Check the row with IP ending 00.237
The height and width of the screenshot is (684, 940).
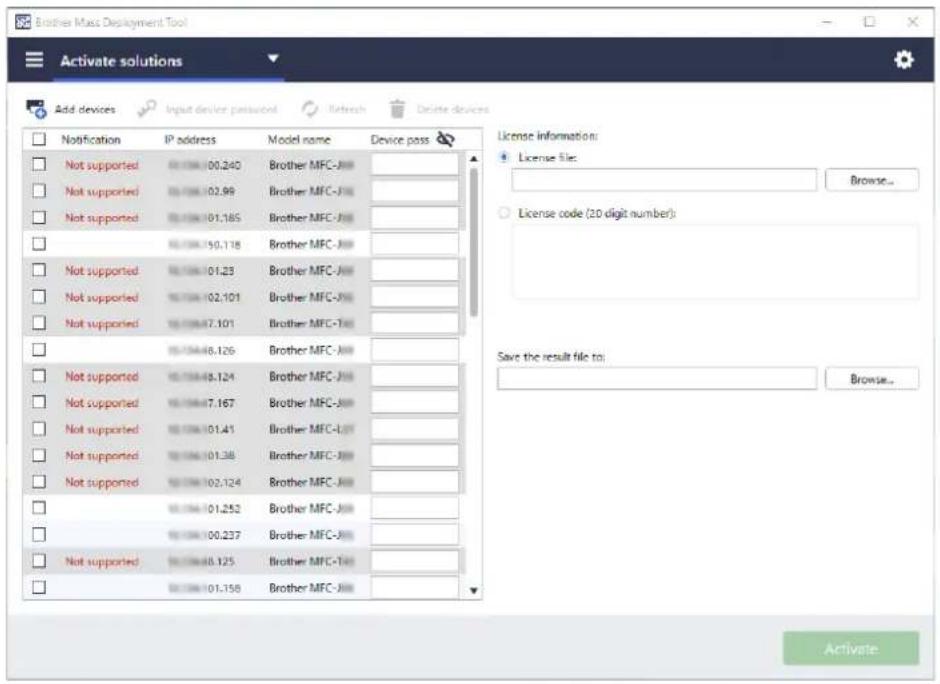point(39,534)
